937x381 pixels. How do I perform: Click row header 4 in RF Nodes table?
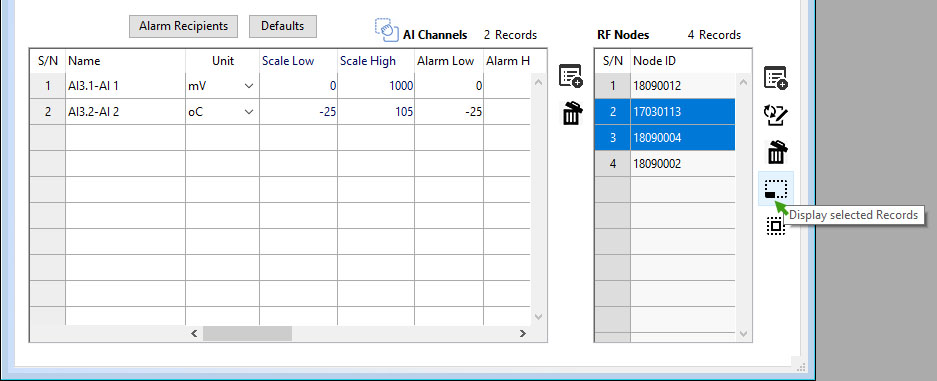pos(613,164)
